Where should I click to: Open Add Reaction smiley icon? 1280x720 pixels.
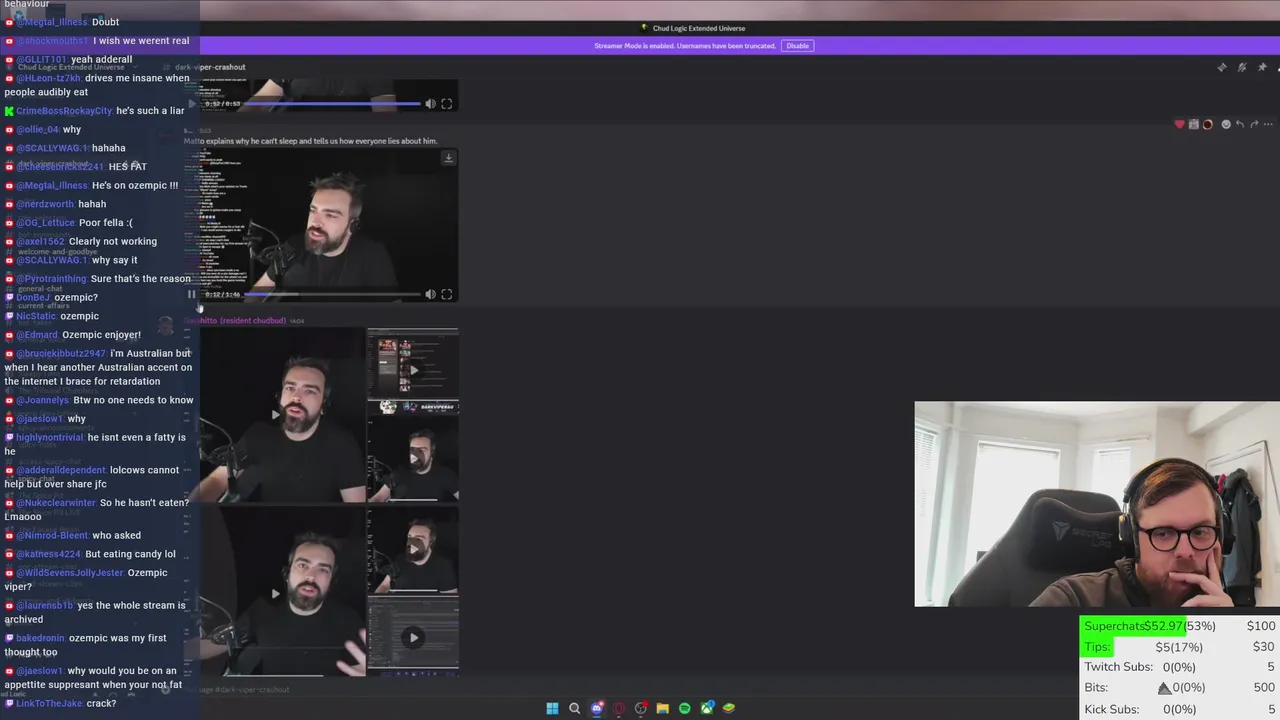click(1226, 124)
